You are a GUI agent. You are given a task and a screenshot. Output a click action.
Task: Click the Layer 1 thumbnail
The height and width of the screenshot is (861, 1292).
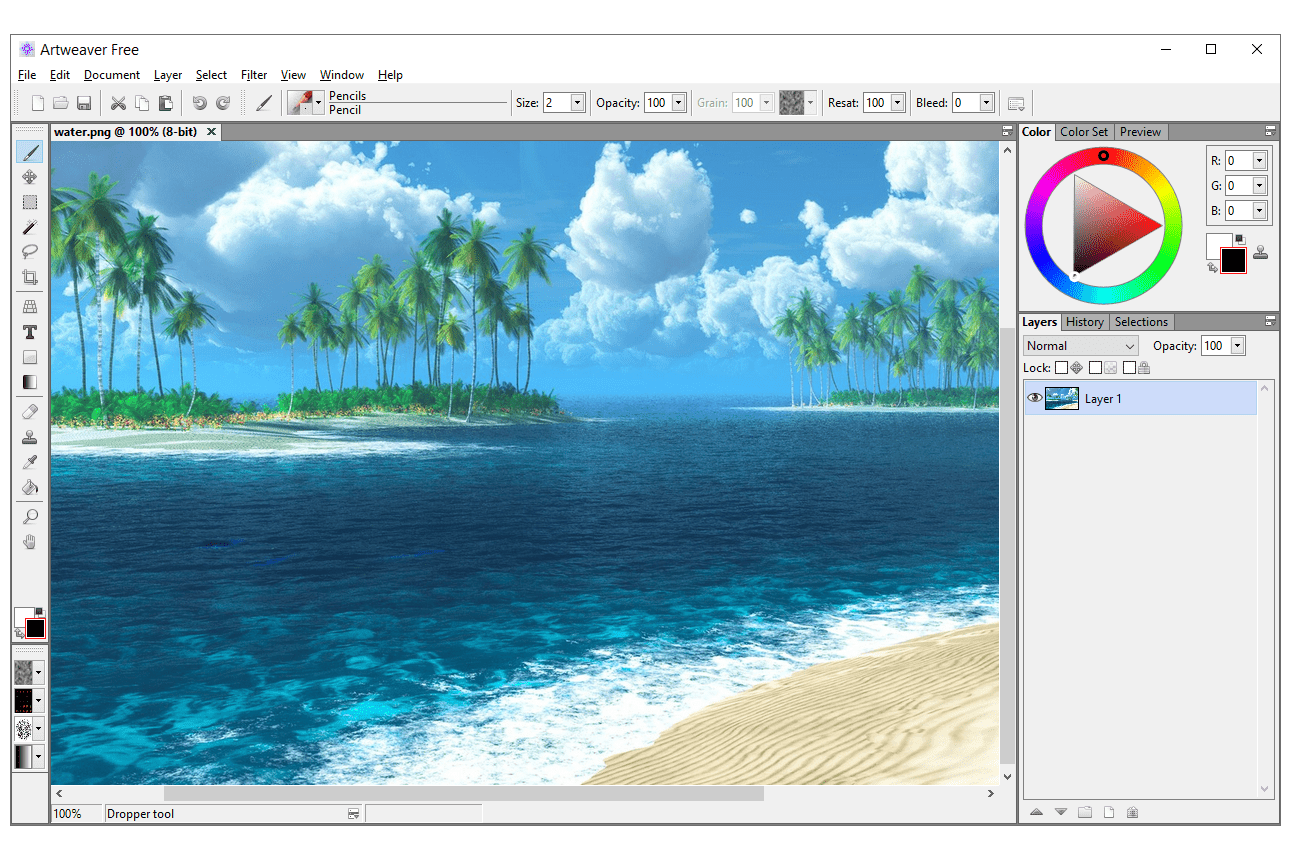(x=1062, y=398)
